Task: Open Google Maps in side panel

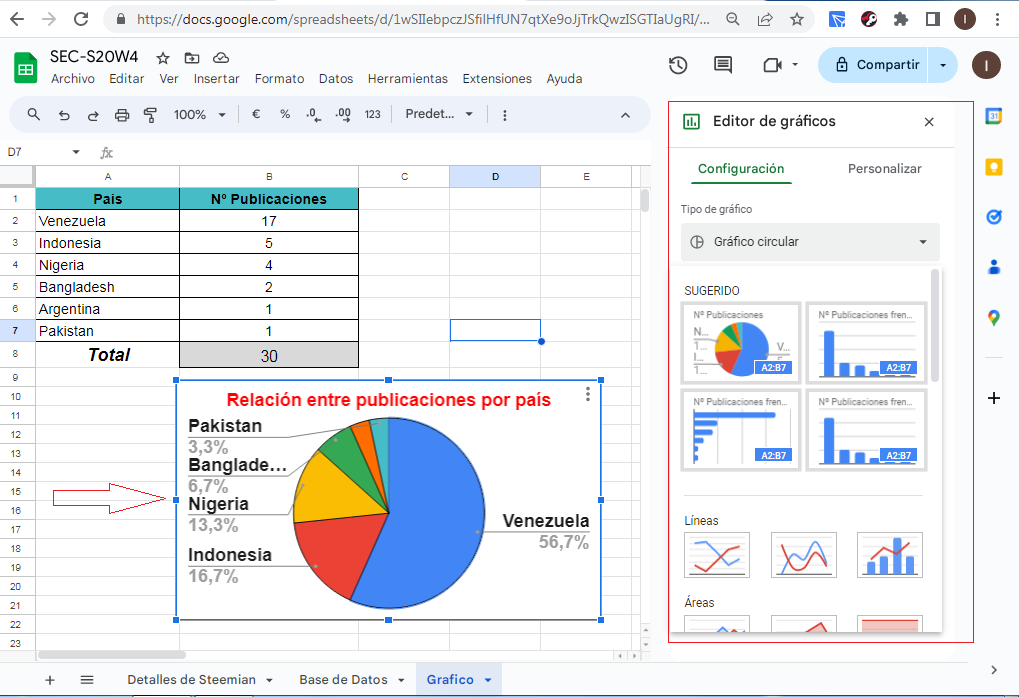Action: 994,318
